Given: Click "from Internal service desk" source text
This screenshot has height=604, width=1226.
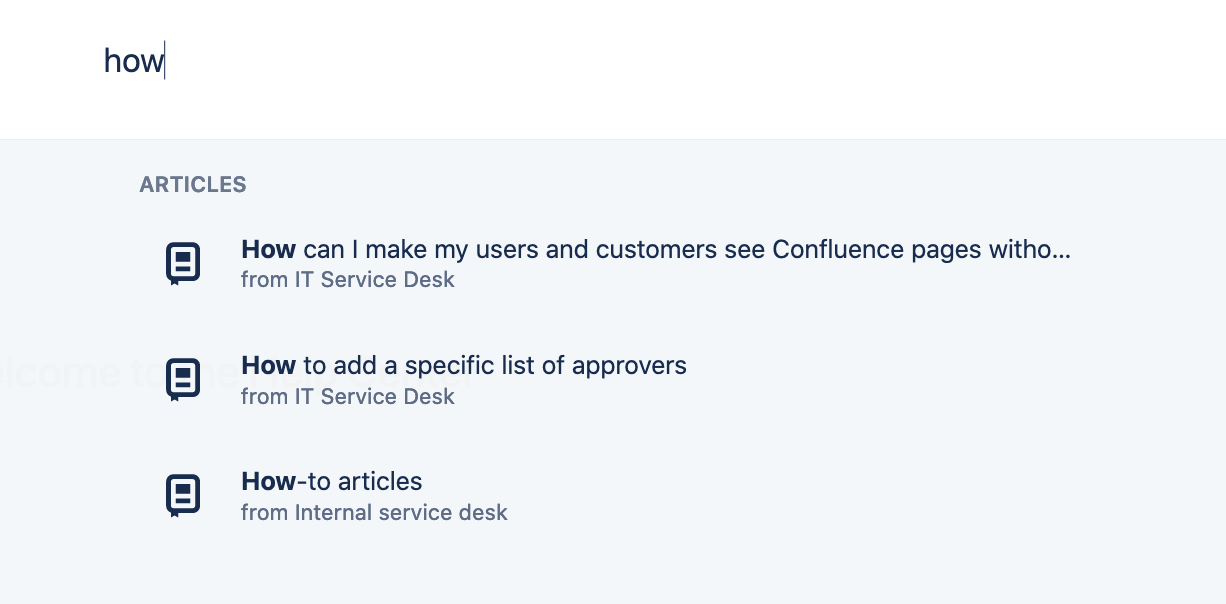Looking at the screenshot, I should pyautogui.click(x=374, y=512).
